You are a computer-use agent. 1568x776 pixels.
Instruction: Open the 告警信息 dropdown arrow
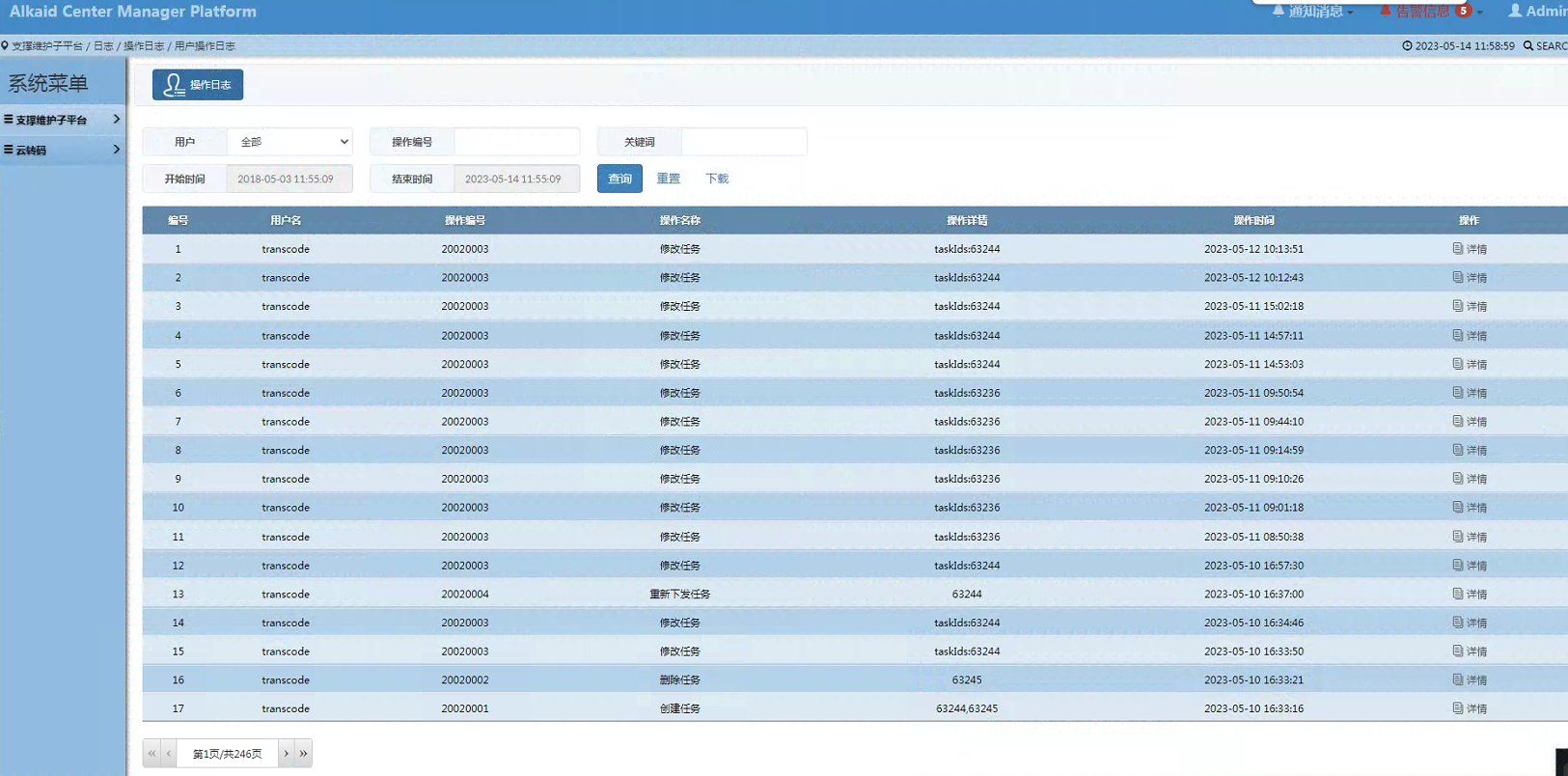tap(1479, 13)
